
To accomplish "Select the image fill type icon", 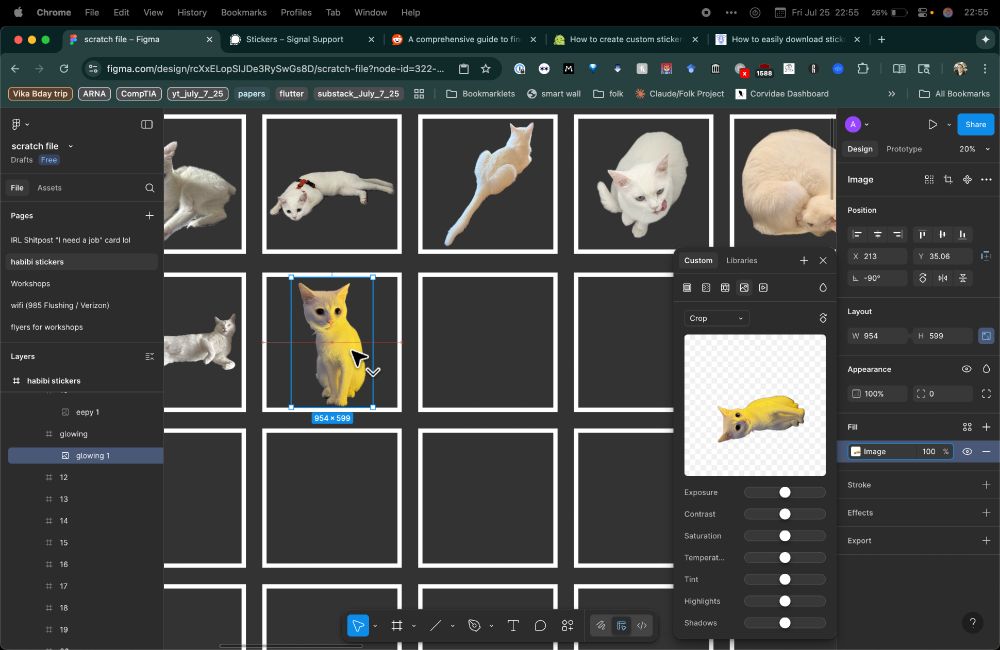I will [x=744, y=288].
